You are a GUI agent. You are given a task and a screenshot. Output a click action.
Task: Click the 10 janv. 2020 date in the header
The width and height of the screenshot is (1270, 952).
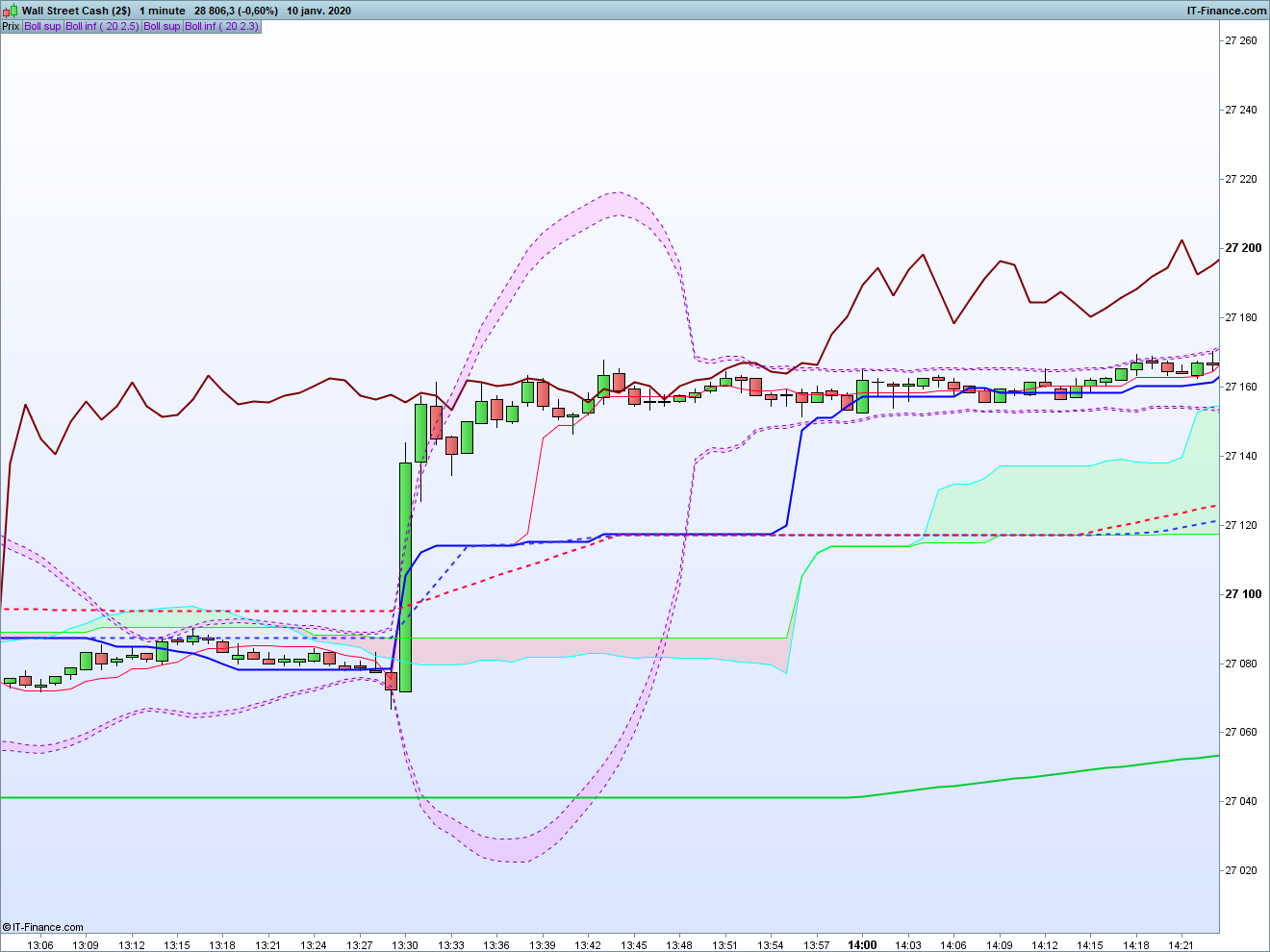tap(318, 11)
